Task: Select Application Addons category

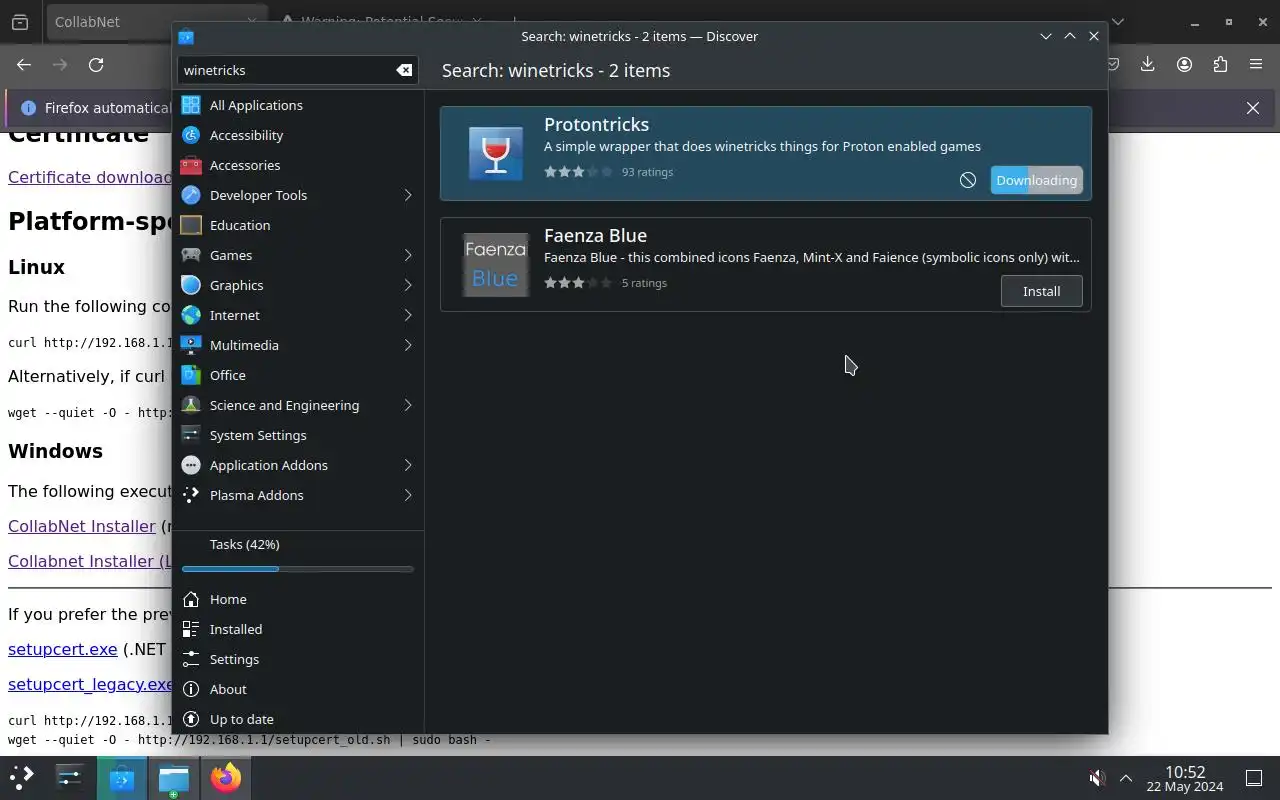Action: click(x=298, y=465)
